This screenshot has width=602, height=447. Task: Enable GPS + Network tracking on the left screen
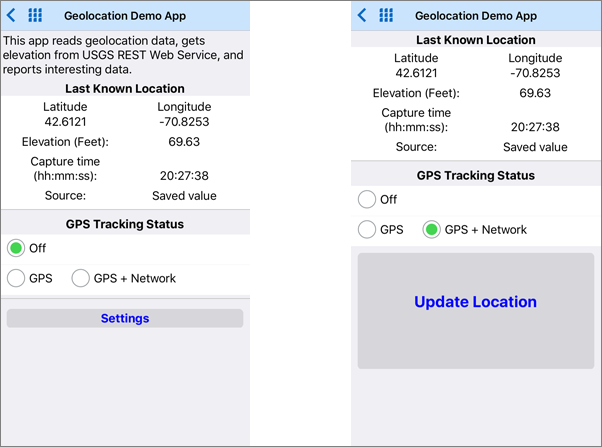81,278
